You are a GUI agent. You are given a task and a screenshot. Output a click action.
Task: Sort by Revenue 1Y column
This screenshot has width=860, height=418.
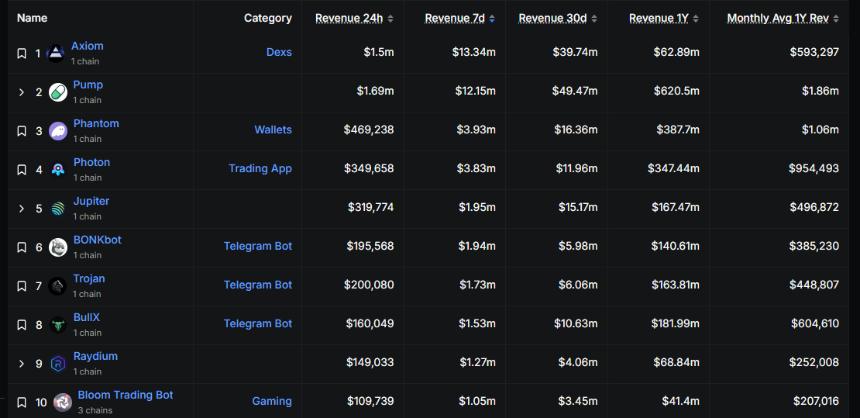664,18
